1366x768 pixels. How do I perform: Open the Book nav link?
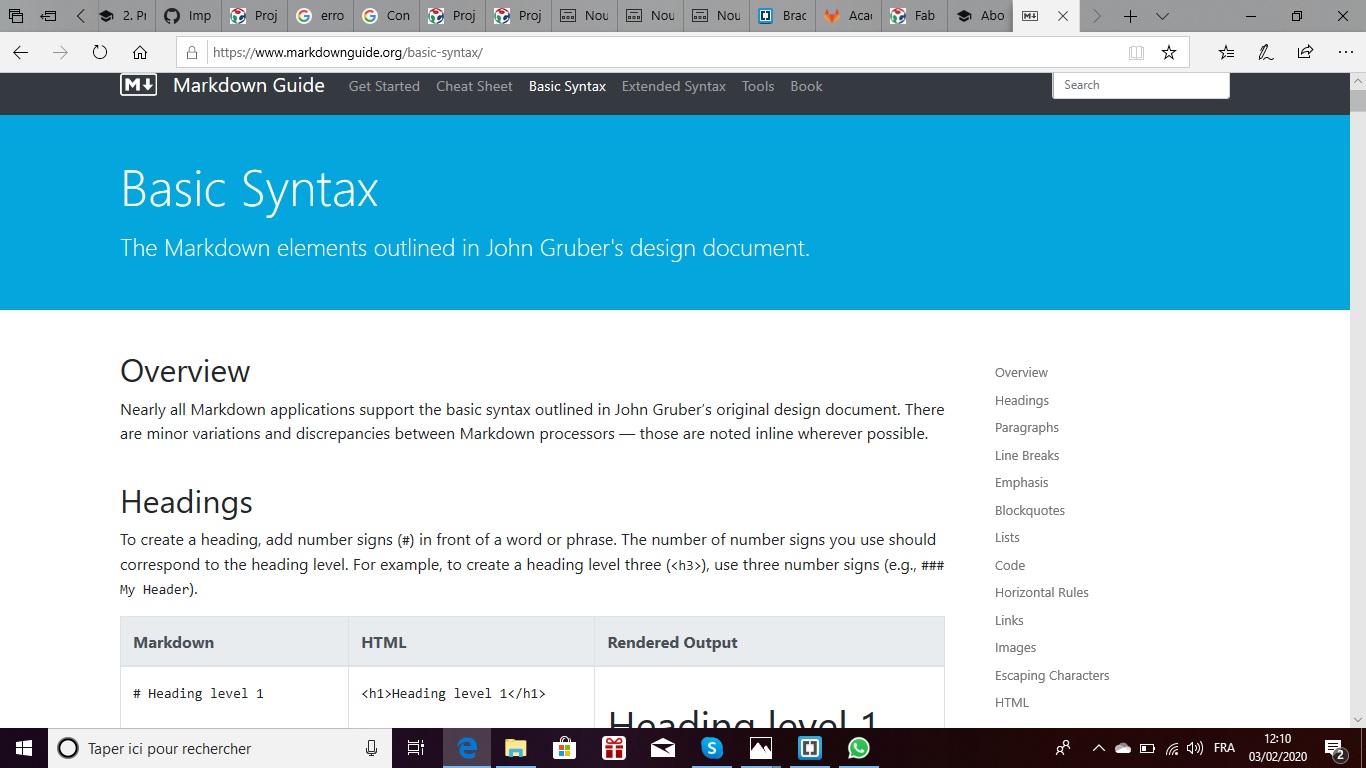click(x=806, y=87)
